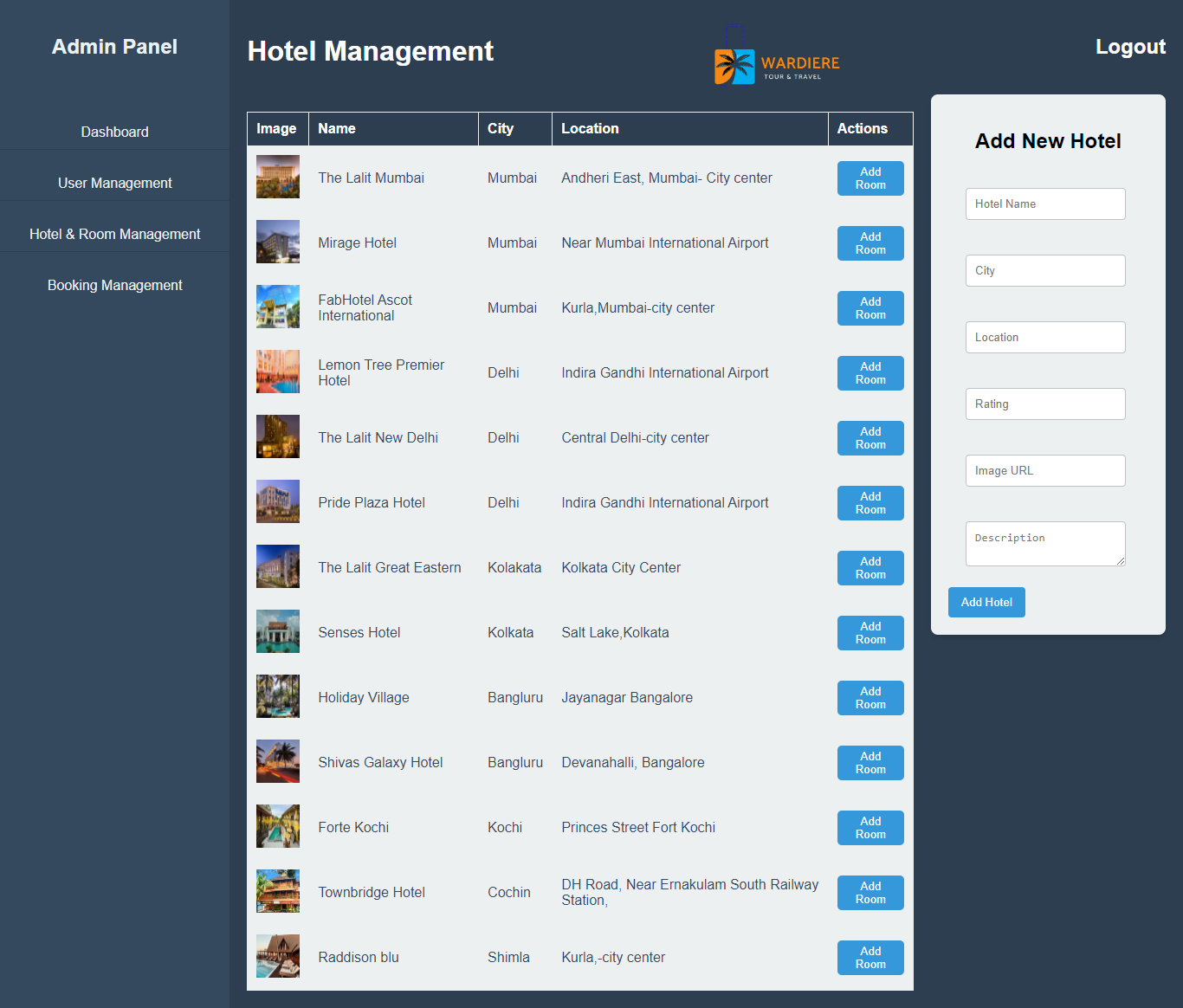Click the Add Hotel button

(986, 602)
